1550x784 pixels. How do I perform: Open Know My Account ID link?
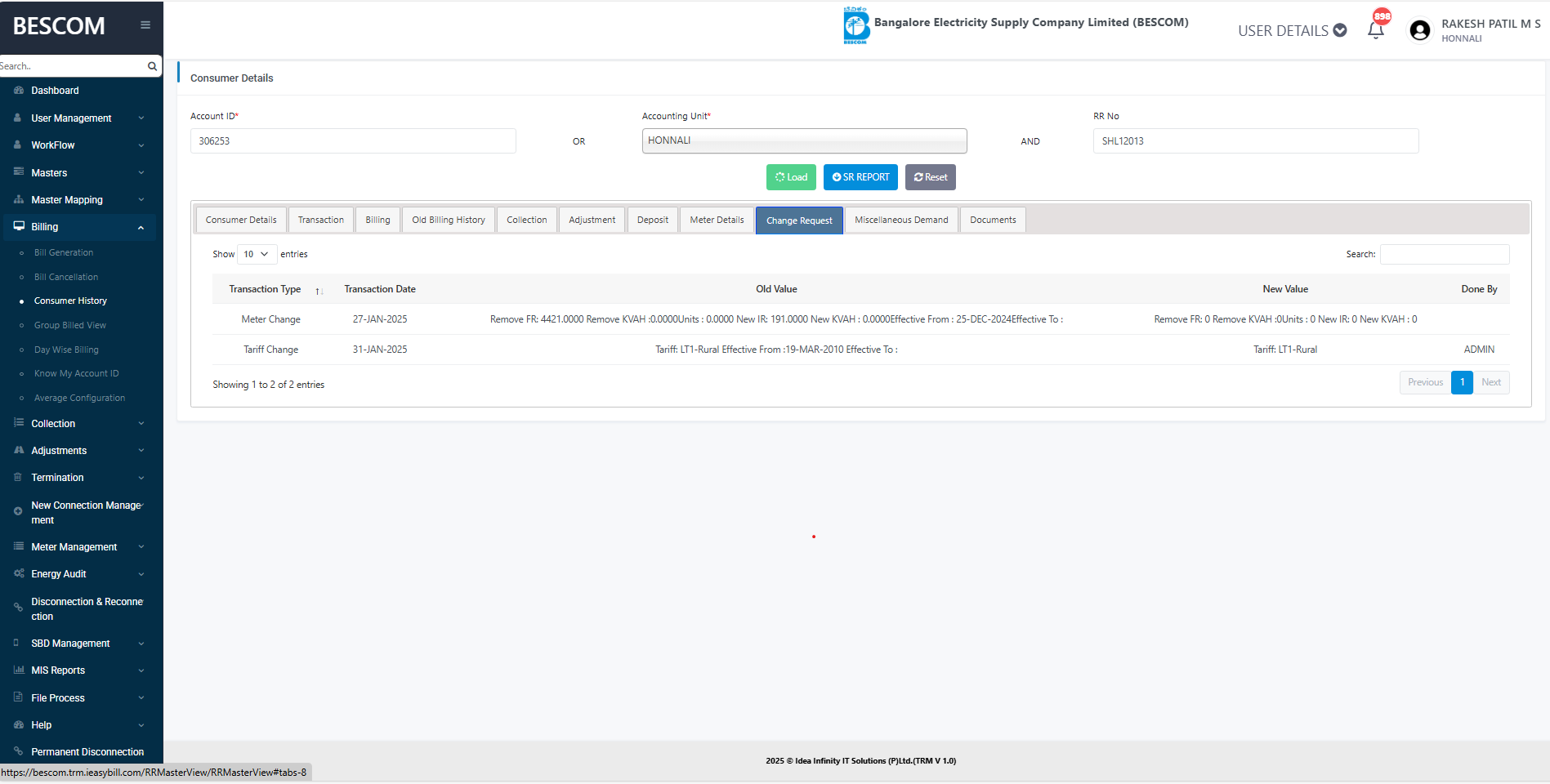pos(77,374)
